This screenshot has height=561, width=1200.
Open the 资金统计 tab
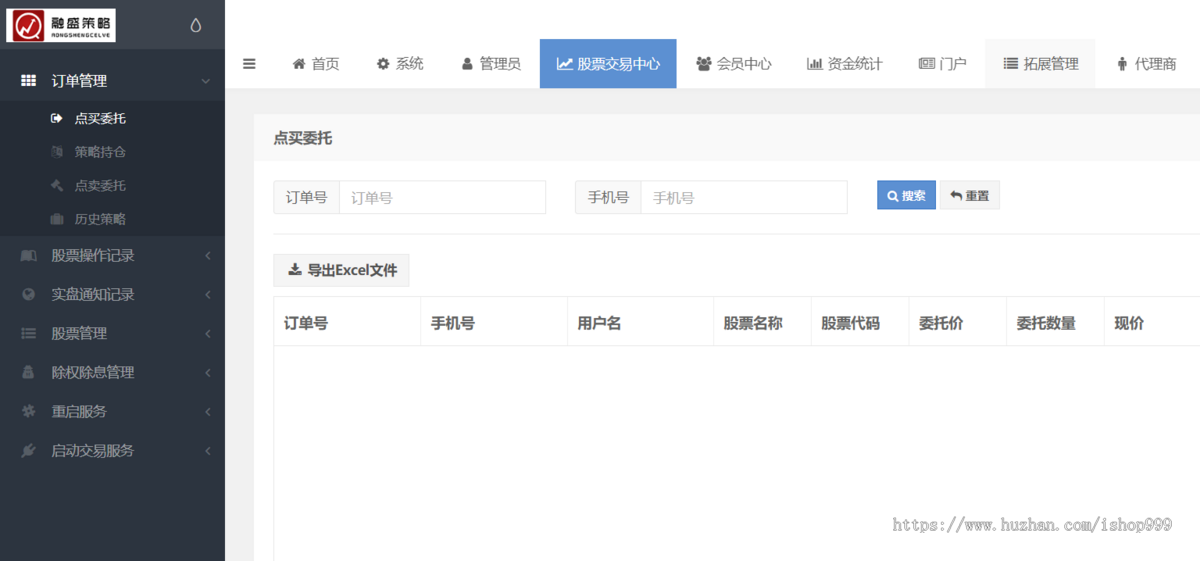pos(845,64)
